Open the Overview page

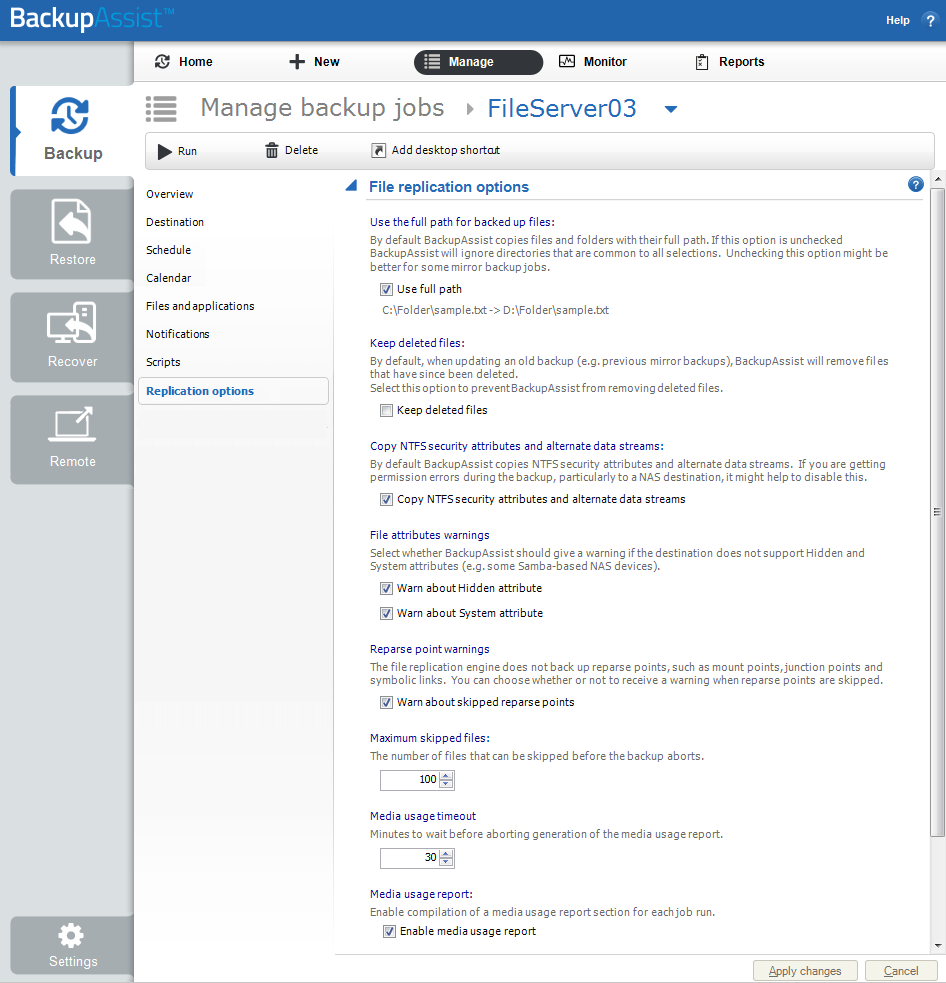point(169,194)
